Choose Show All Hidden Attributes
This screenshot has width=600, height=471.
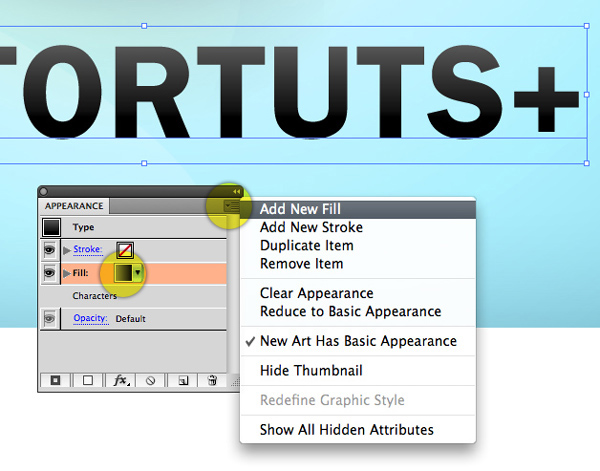[358, 430]
